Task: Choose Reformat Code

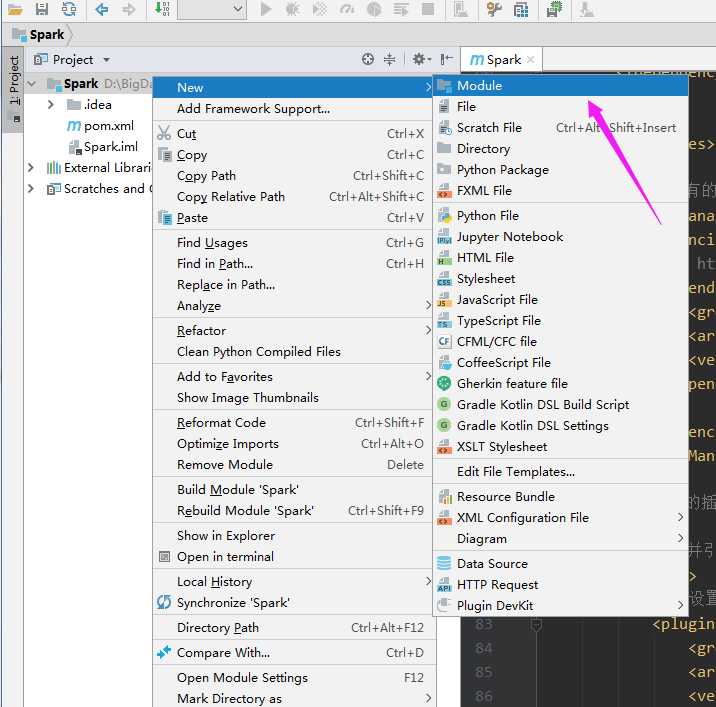Action: pos(293,423)
